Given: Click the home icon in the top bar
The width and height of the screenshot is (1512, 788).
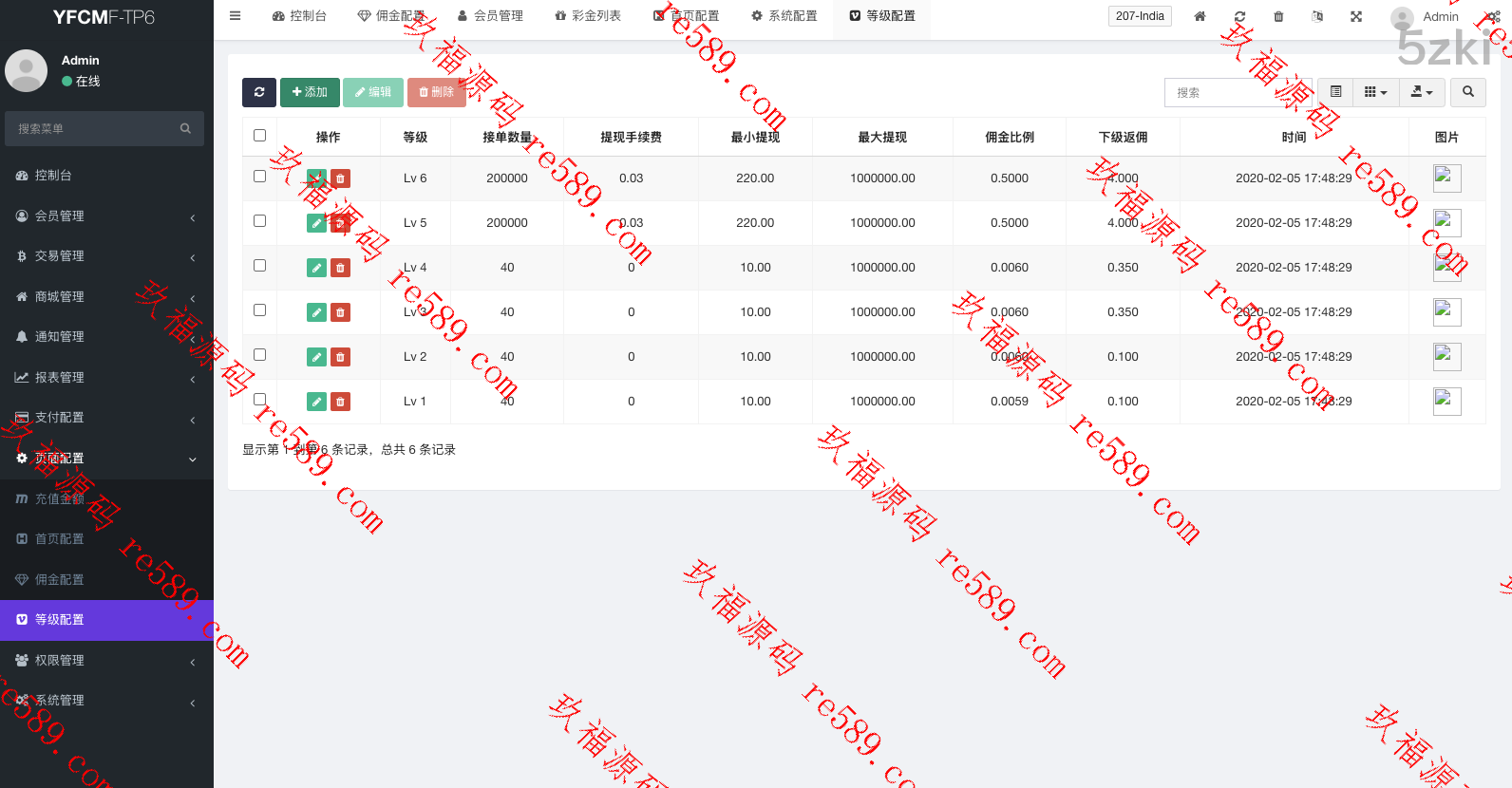Looking at the screenshot, I should click(1200, 16).
